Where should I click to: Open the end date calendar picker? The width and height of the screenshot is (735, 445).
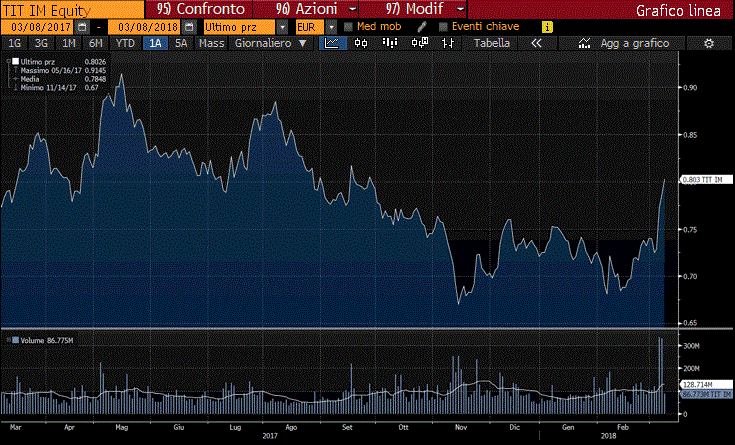[x=189, y=27]
